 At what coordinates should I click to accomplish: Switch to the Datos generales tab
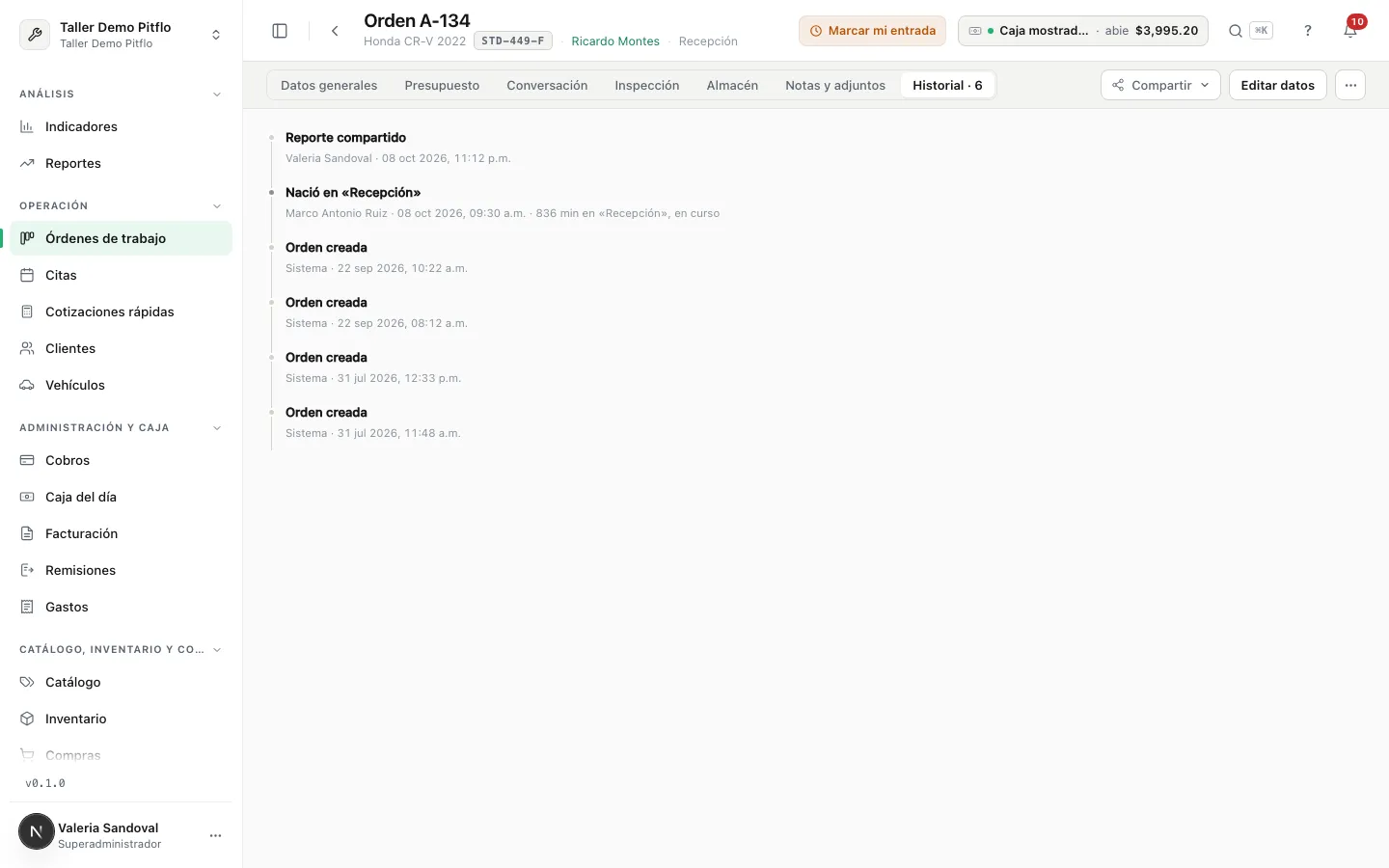click(329, 85)
